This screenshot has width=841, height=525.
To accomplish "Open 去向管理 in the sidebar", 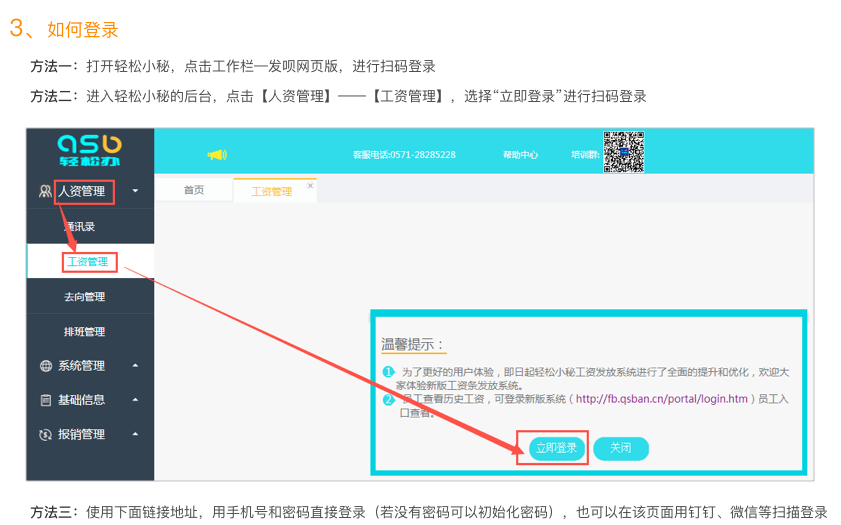I will click(x=84, y=297).
